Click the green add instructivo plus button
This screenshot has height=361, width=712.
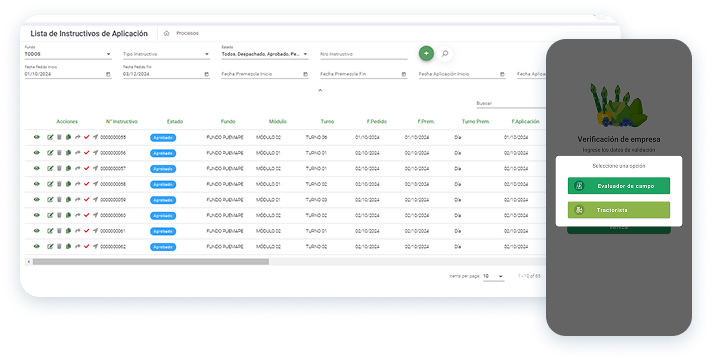[x=426, y=54]
